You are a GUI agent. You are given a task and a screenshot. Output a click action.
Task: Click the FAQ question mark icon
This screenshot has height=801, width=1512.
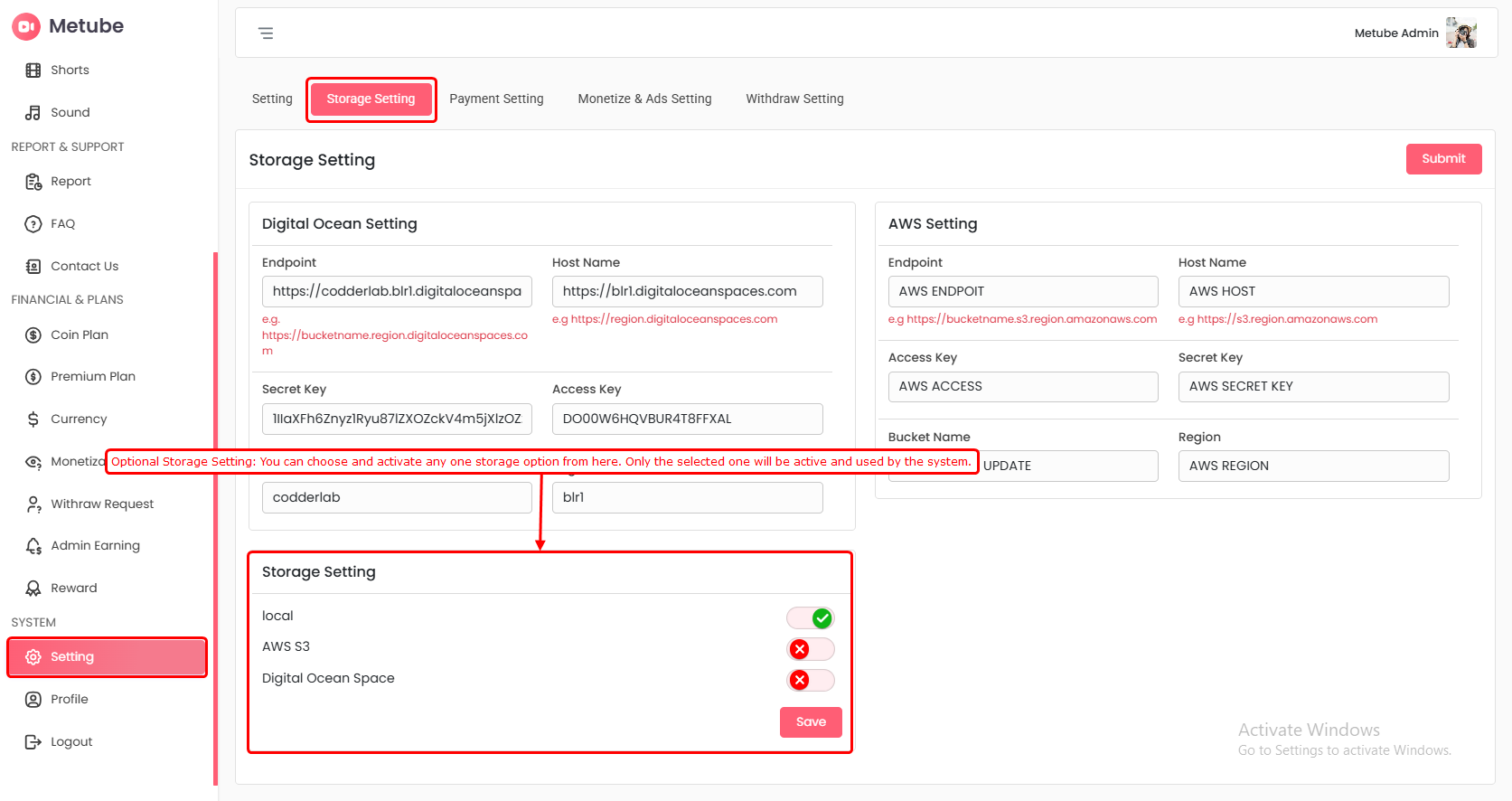[x=33, y=224]
